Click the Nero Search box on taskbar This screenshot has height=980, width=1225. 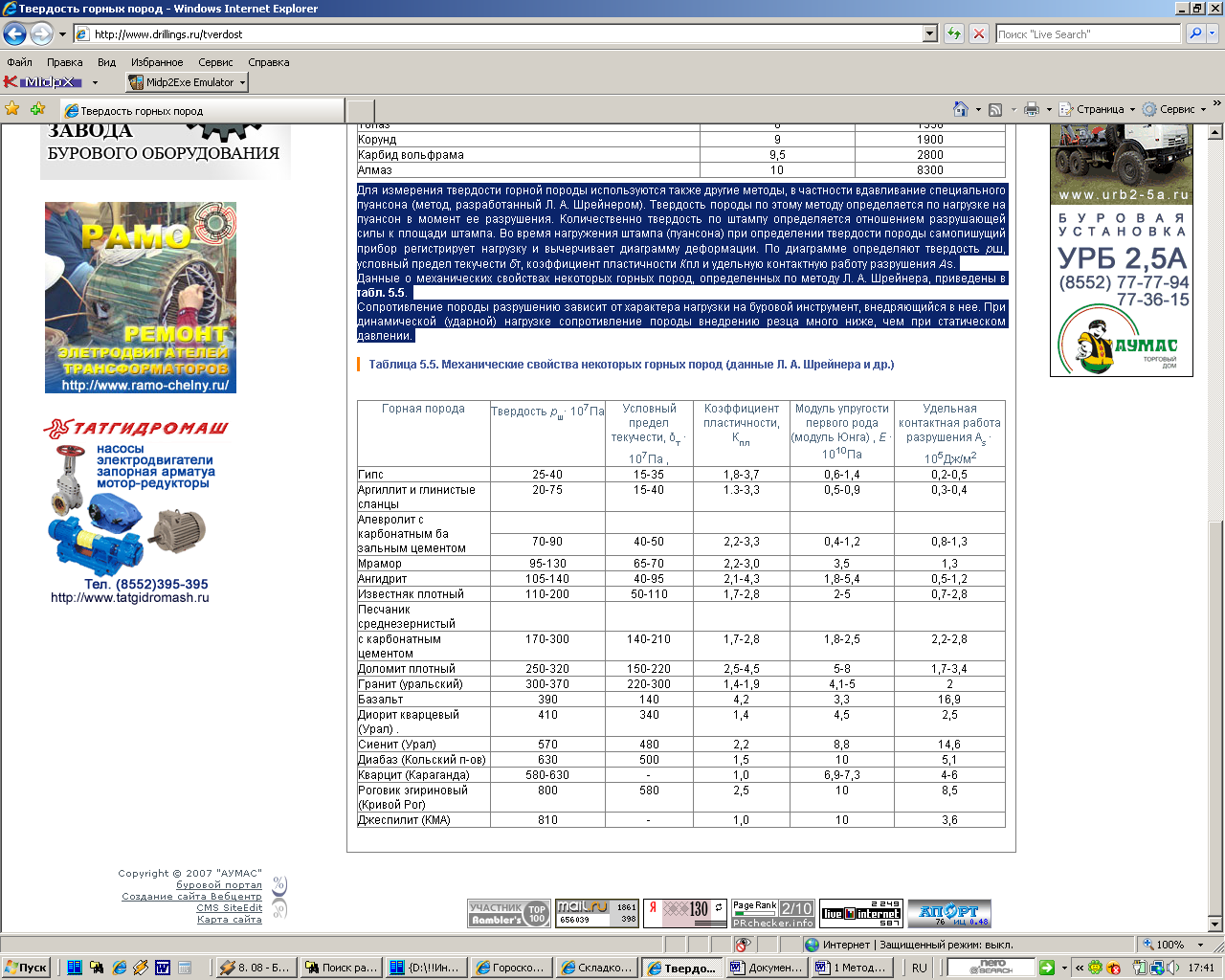pyautogui.click(x=991, y=968)
